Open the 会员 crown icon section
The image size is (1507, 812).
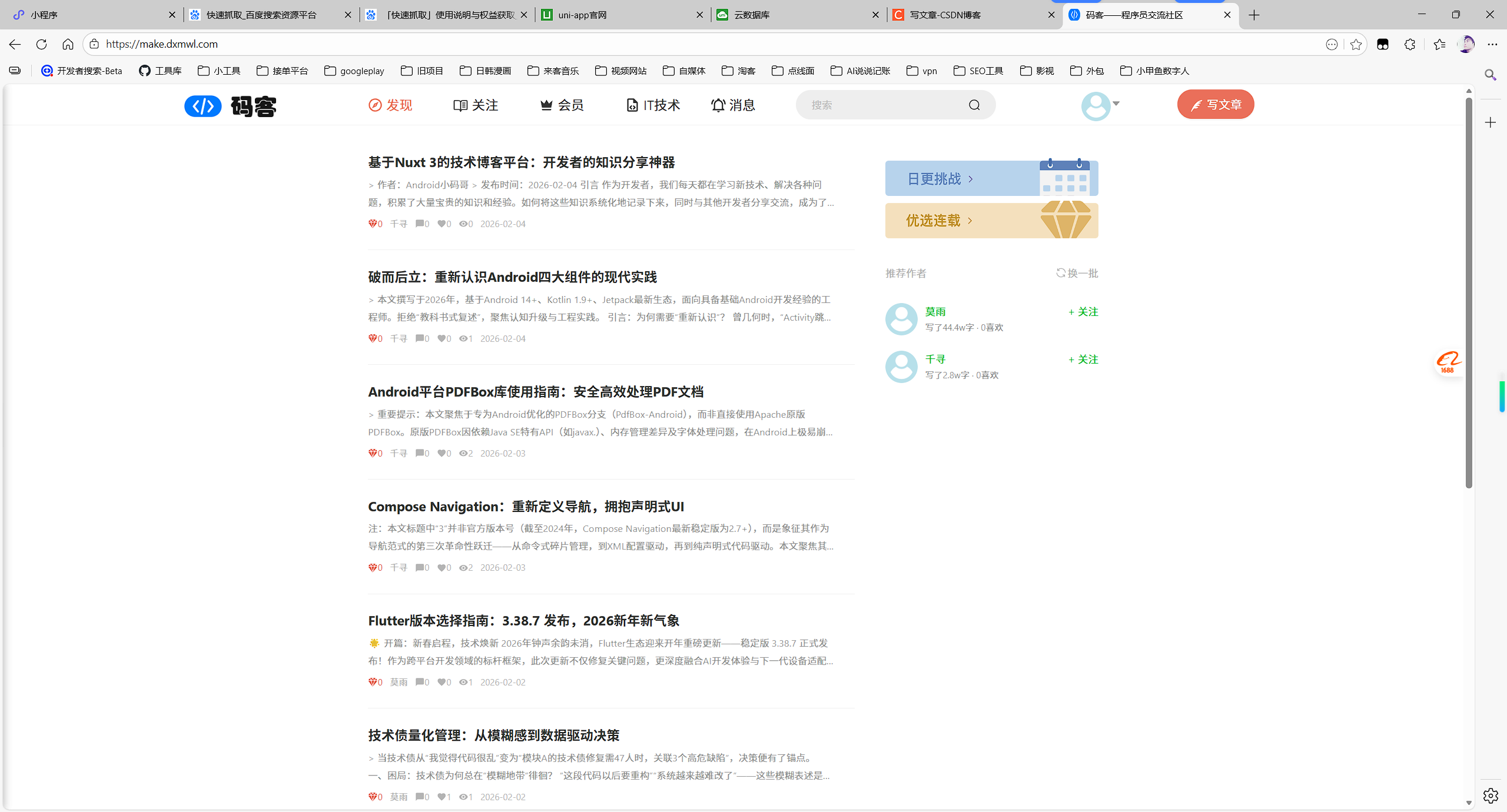[x=546, y=105]
